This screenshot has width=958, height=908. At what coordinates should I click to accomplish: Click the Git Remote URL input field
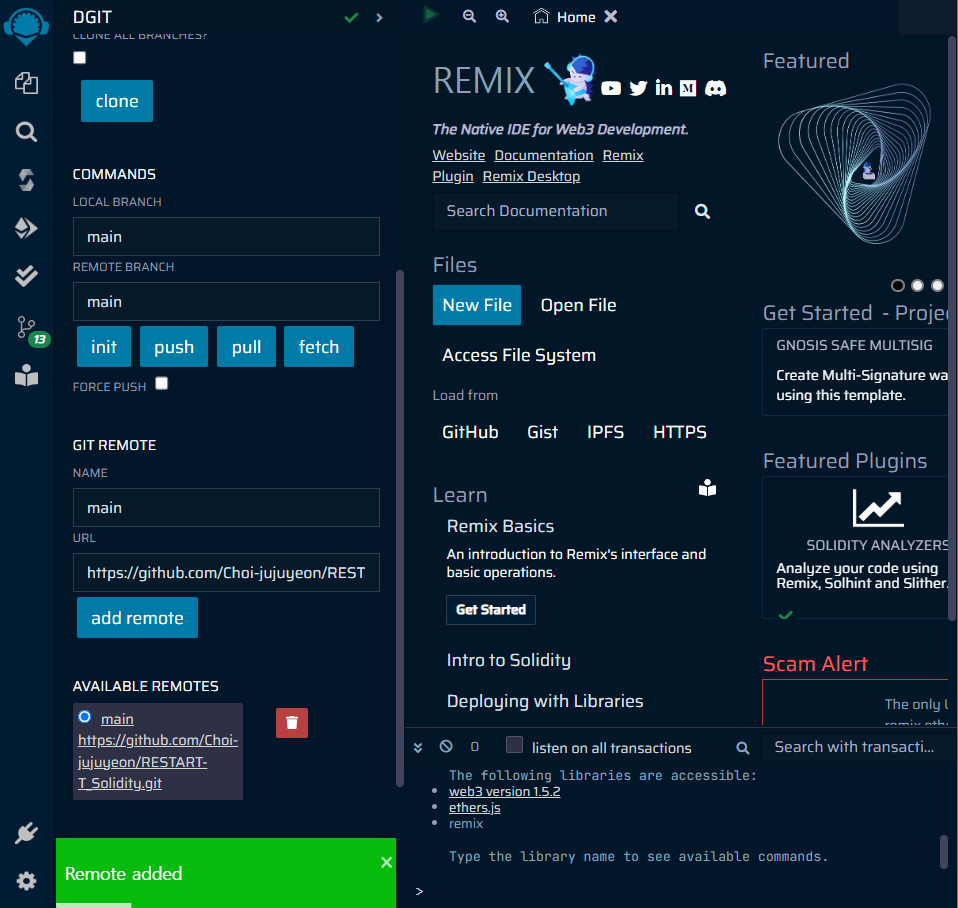226,573
